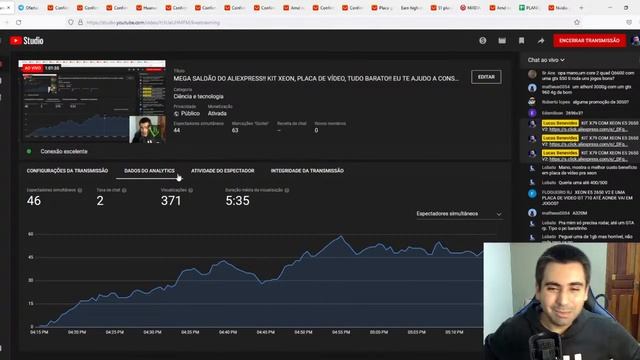
Task: Click the YouTube Studio logo
Action: coord(27,40)
